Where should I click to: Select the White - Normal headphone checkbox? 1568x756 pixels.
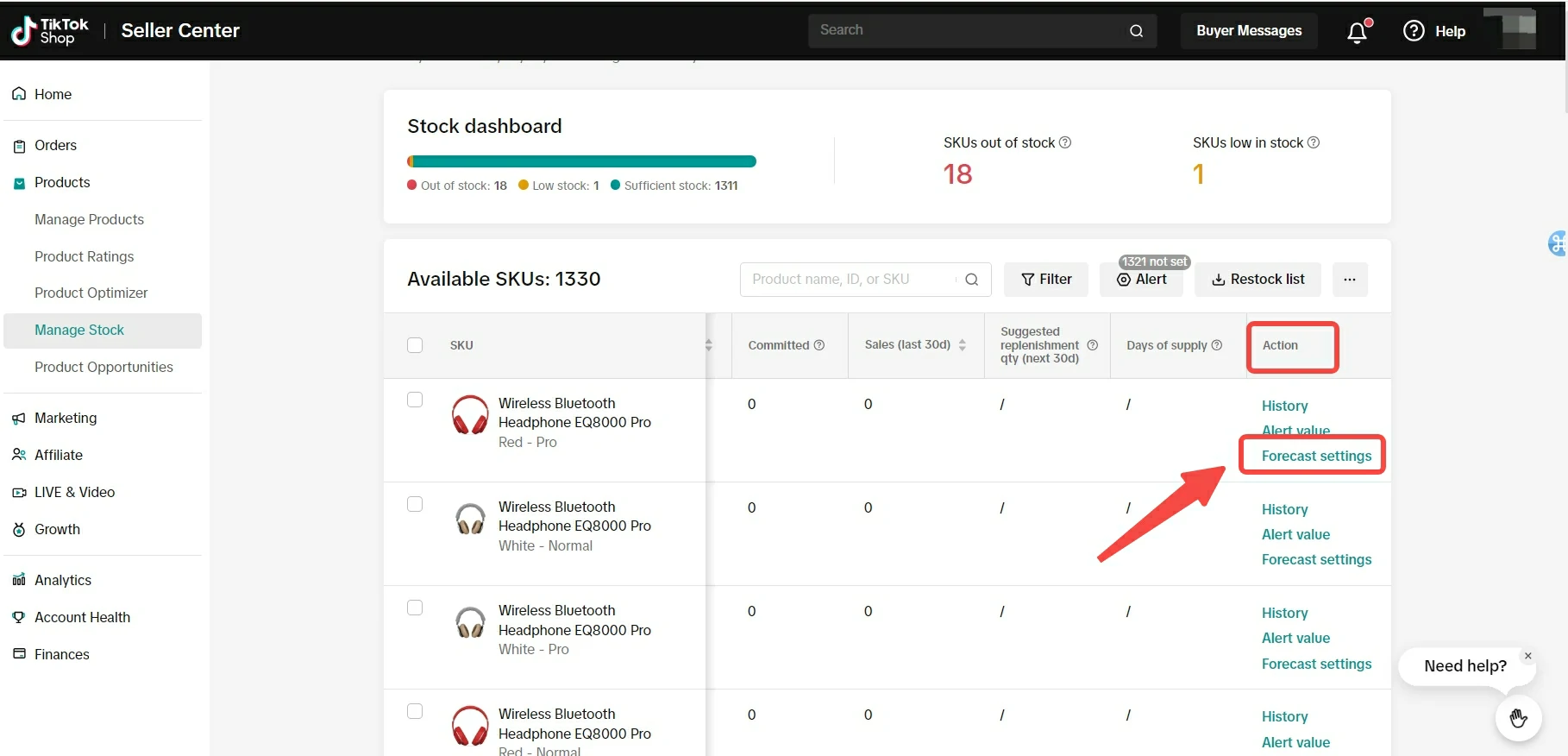tap(415, 504)
